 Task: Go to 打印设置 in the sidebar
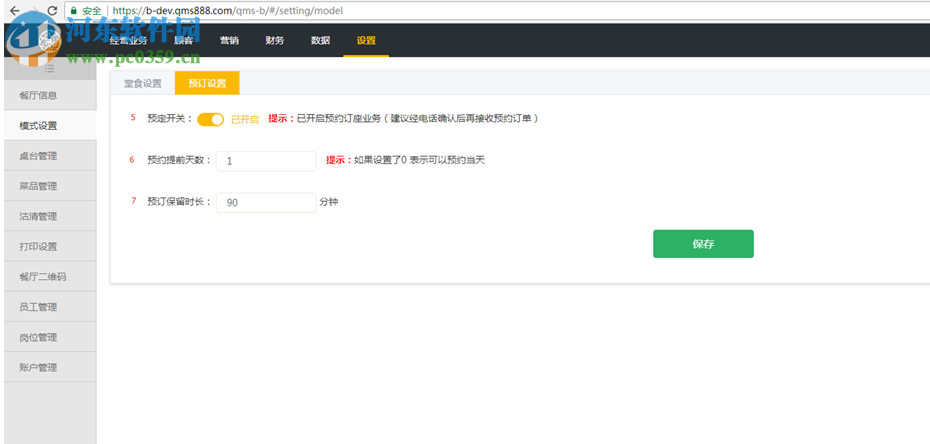[x=50, y=247]
